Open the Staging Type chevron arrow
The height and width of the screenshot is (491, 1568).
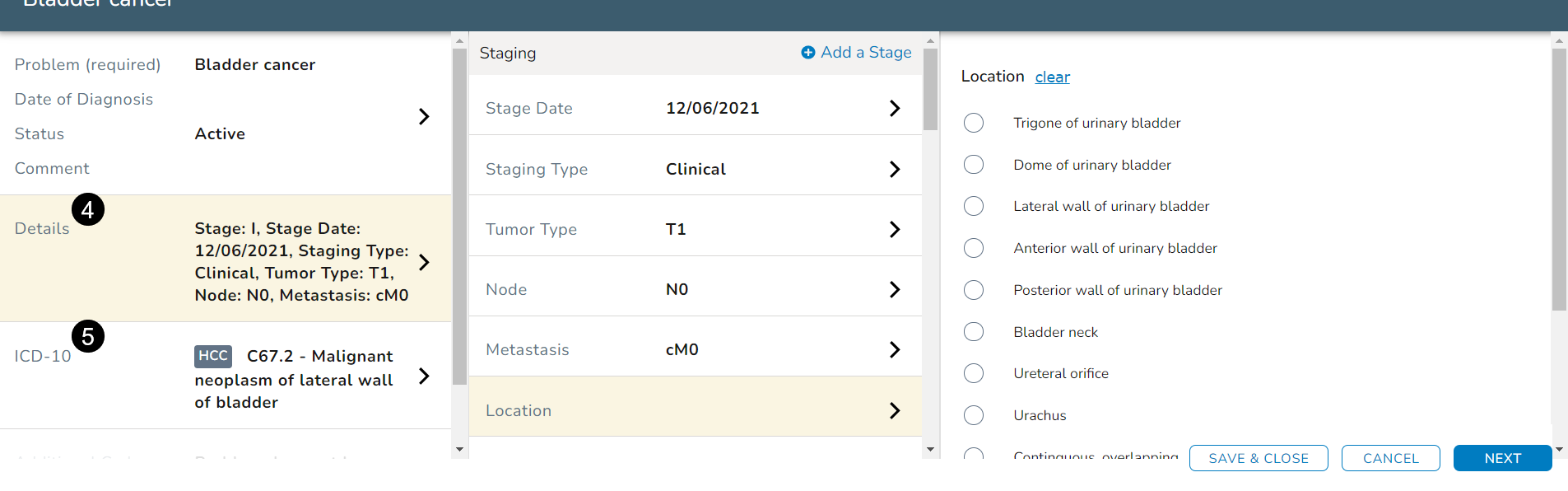895,170
